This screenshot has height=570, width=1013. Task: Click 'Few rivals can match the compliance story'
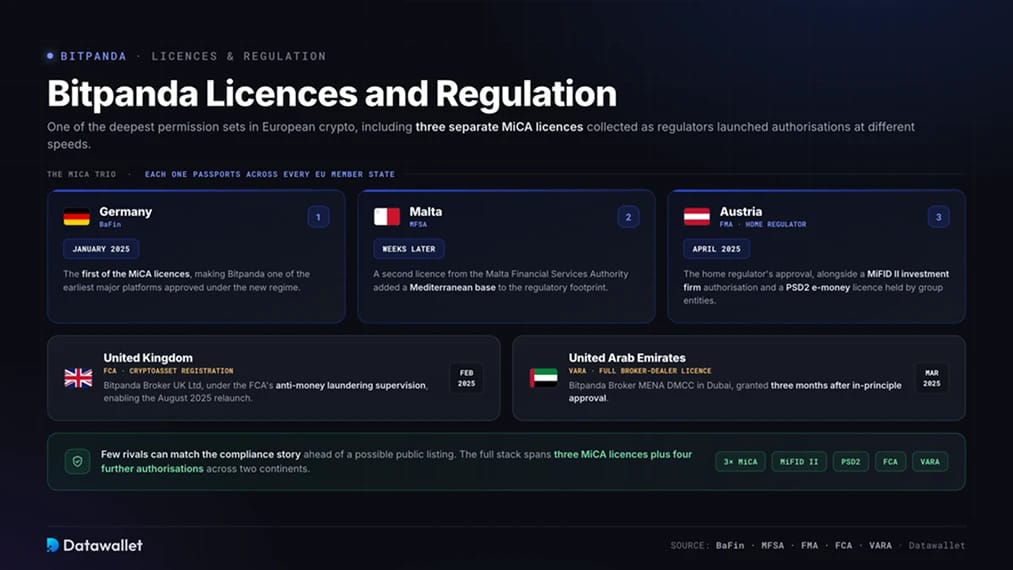(x=200, y=454)
